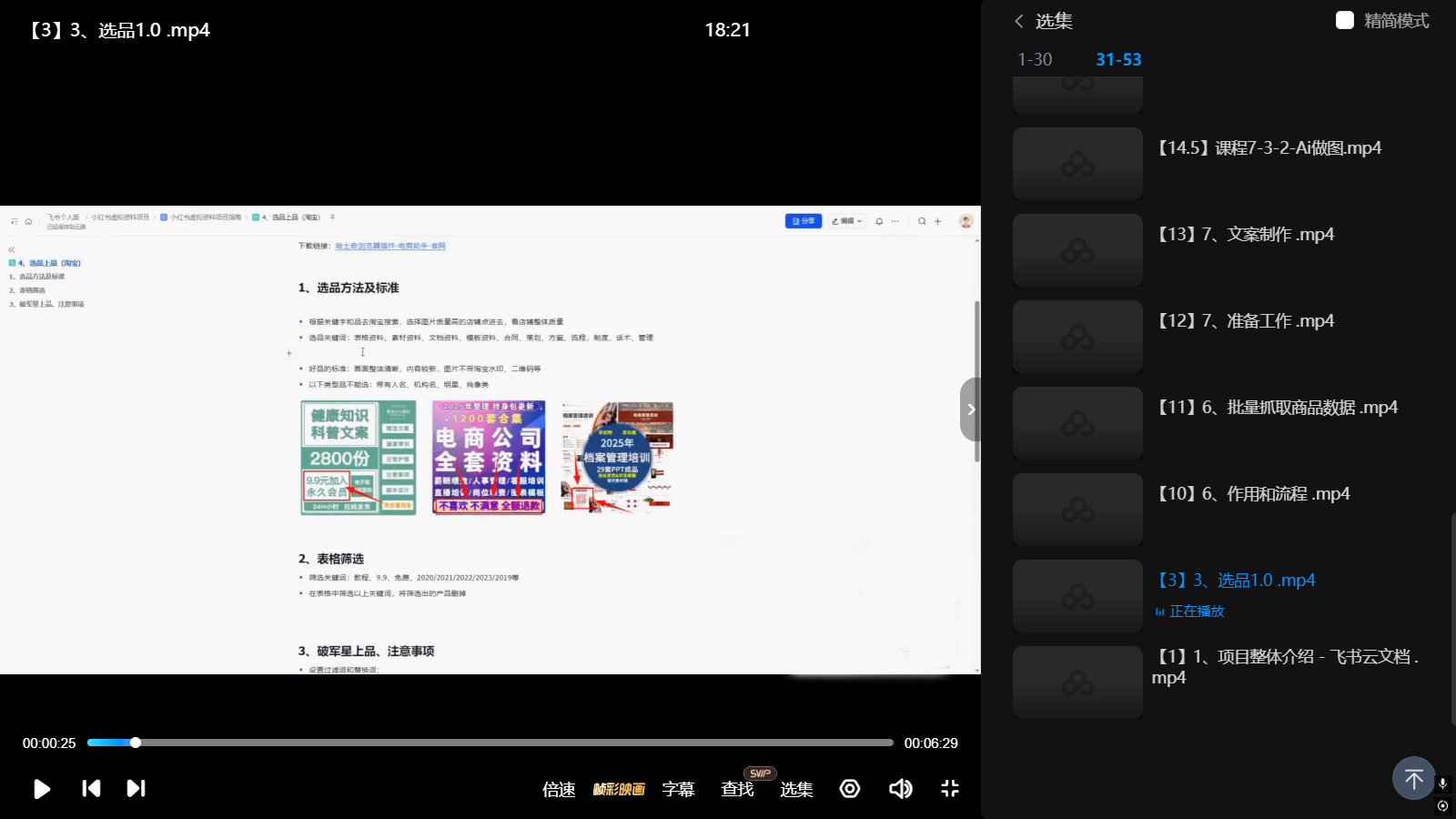Open the 倍速 playback speed menu

click(559, 789)
